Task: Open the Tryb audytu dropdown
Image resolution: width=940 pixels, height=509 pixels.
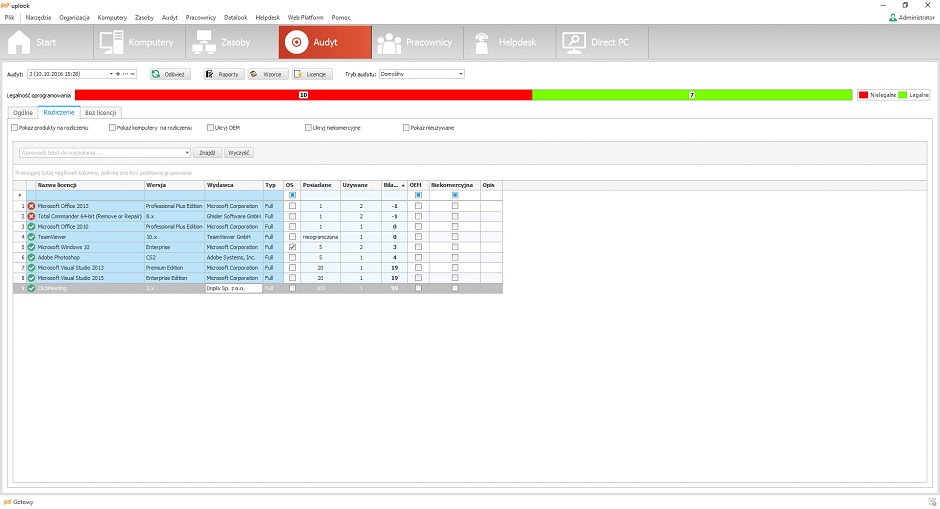Action: 460,74
